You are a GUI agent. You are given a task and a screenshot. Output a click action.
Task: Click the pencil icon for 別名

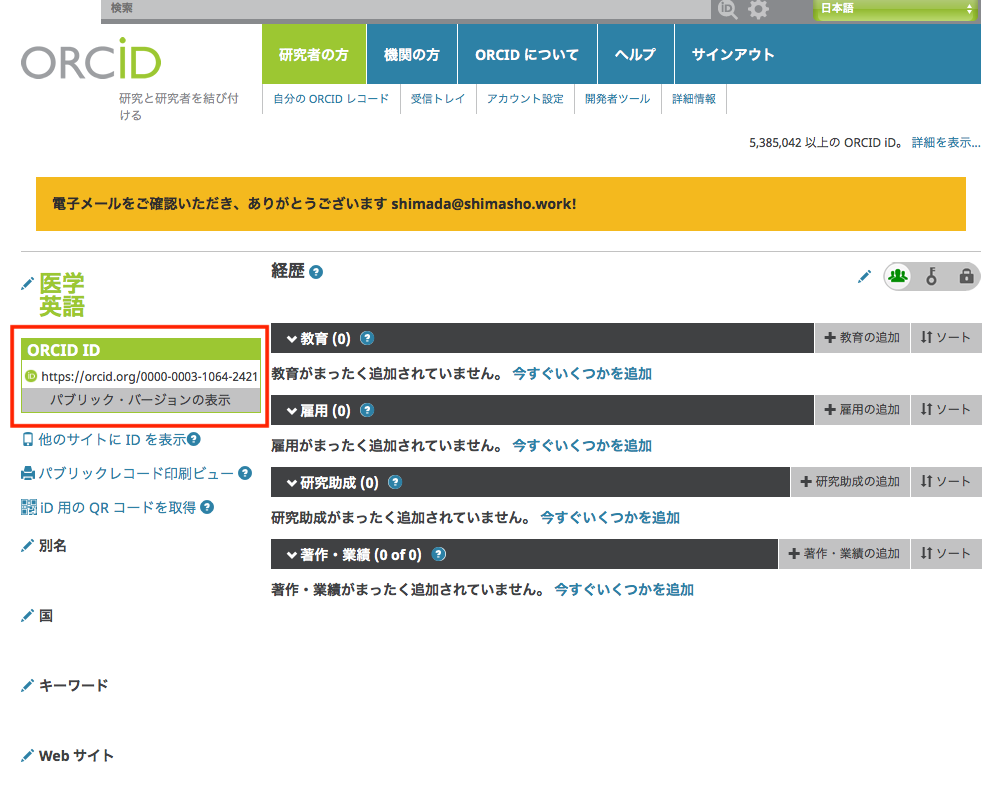(x=27, y=546)
